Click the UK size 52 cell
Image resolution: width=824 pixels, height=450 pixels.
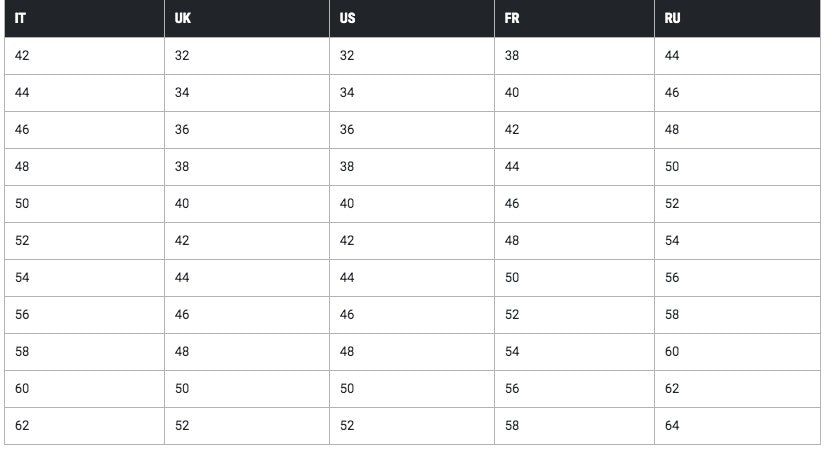click(182, 426)
